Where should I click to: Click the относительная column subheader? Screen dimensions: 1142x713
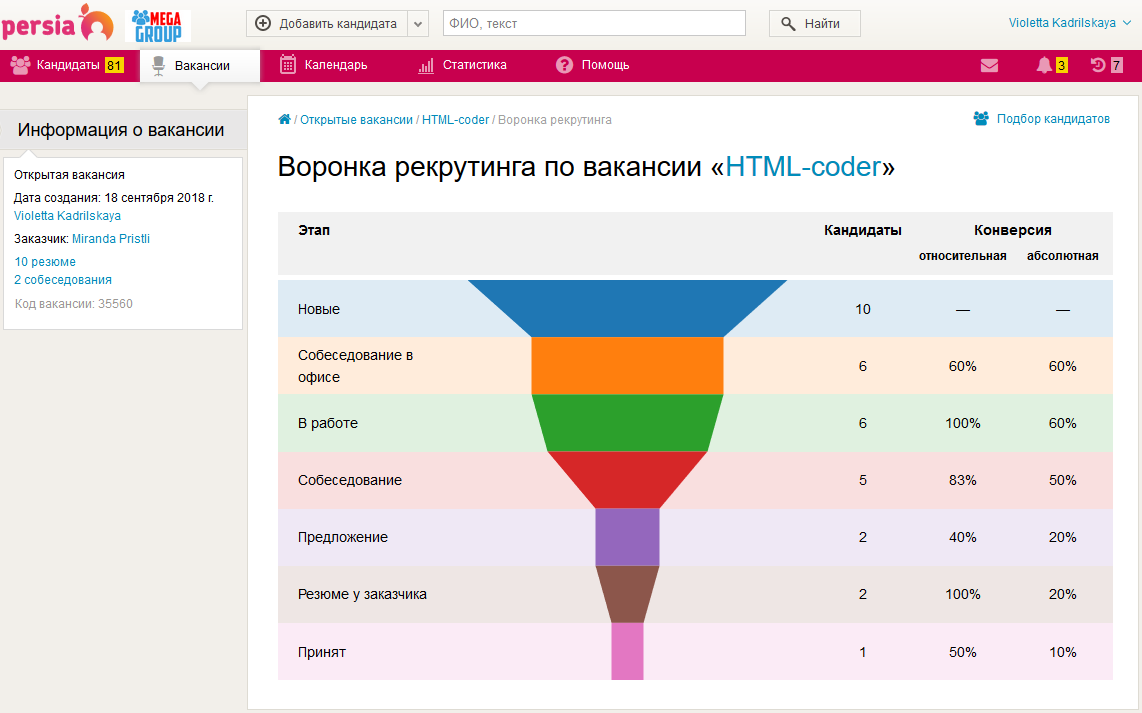pyautogui.click(x=962, y=256)
